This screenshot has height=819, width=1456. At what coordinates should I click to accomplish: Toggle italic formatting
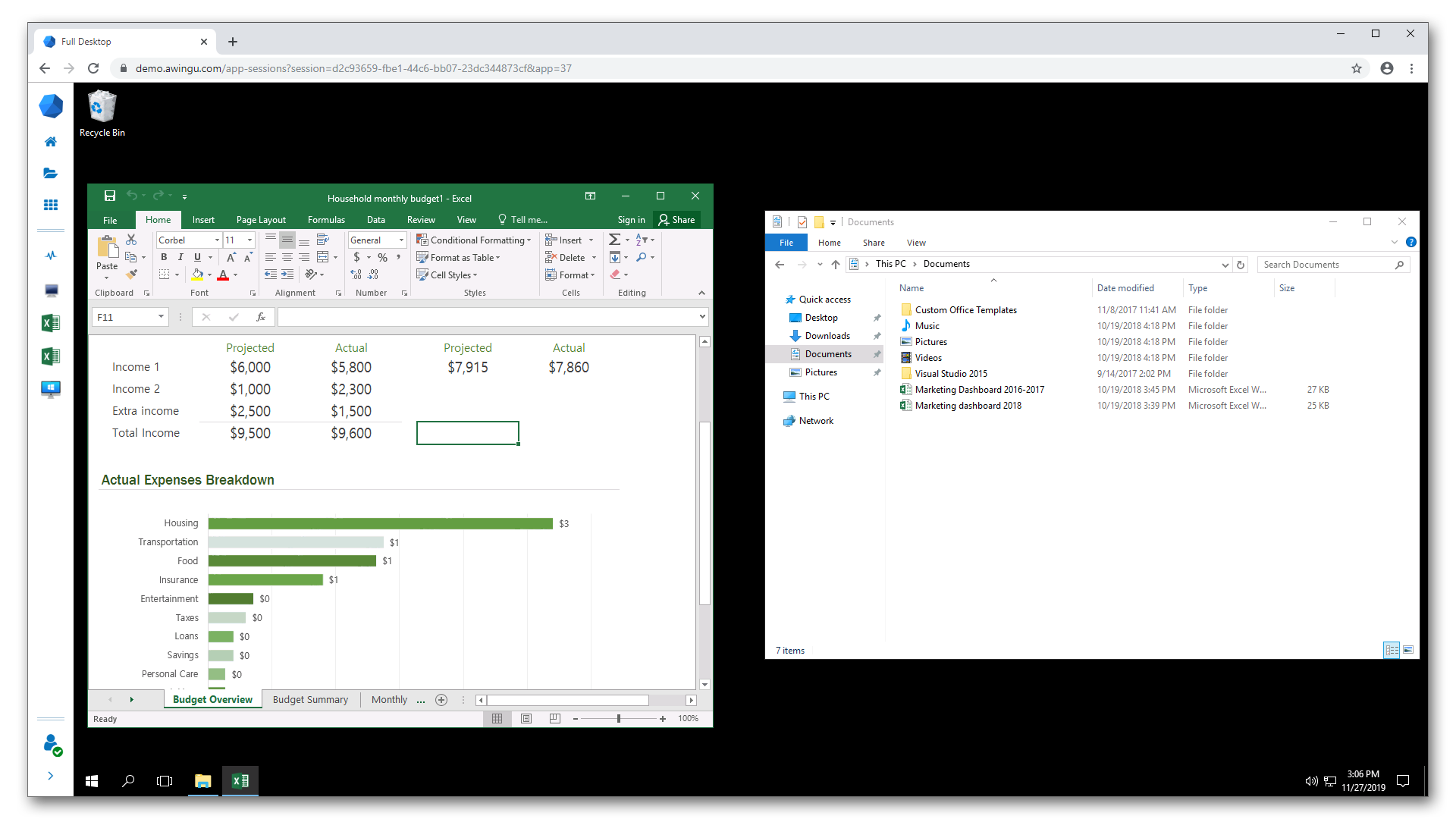click(180, 257)
